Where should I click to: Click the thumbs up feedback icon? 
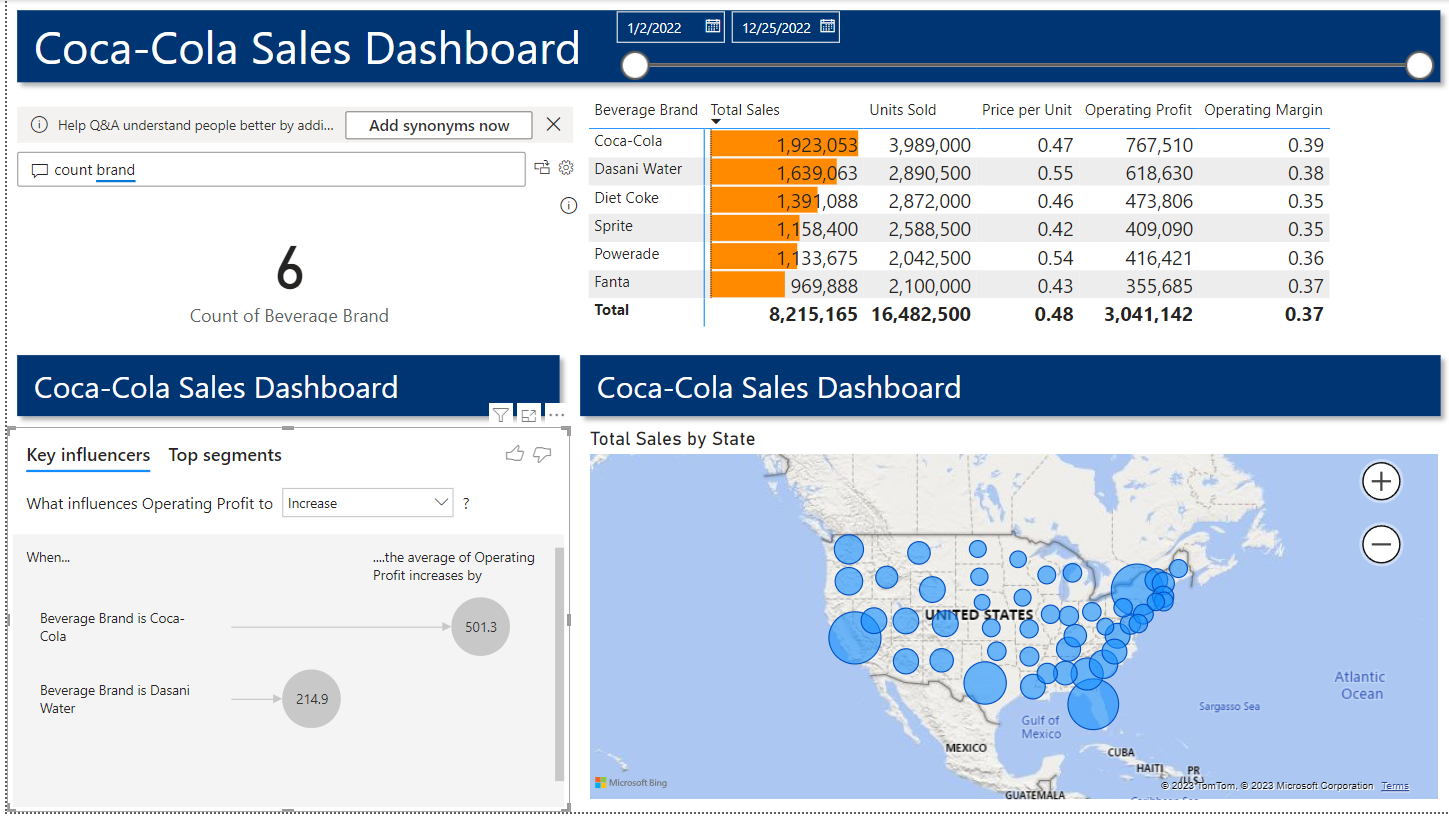point(515,455)
